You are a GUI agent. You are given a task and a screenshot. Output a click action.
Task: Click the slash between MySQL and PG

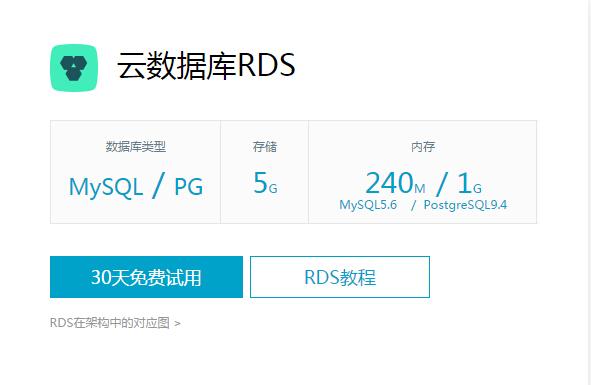point(159,185)
